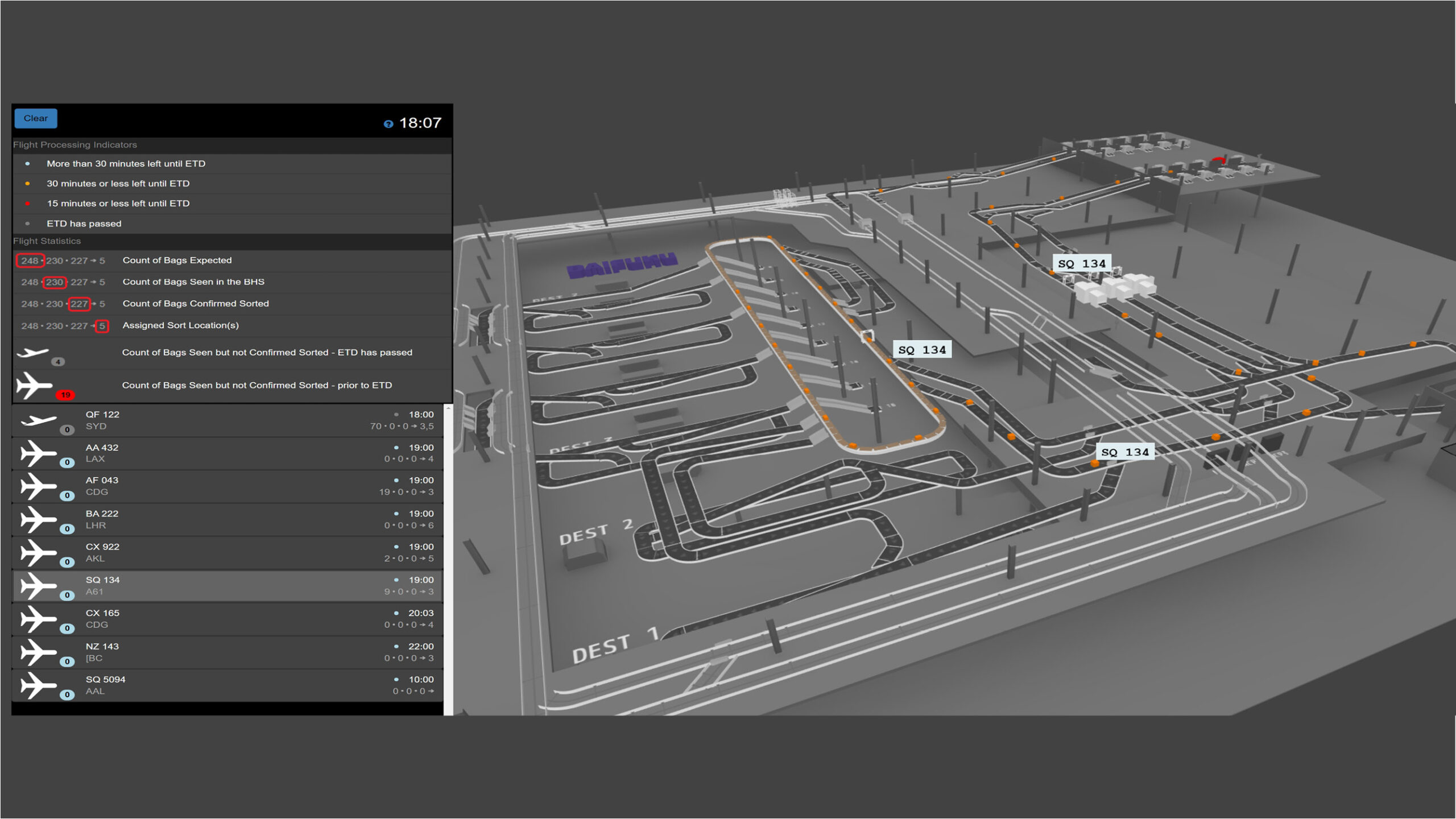Click the blue Clear button
The image size is (1456, 819).
tap(35, 118)
